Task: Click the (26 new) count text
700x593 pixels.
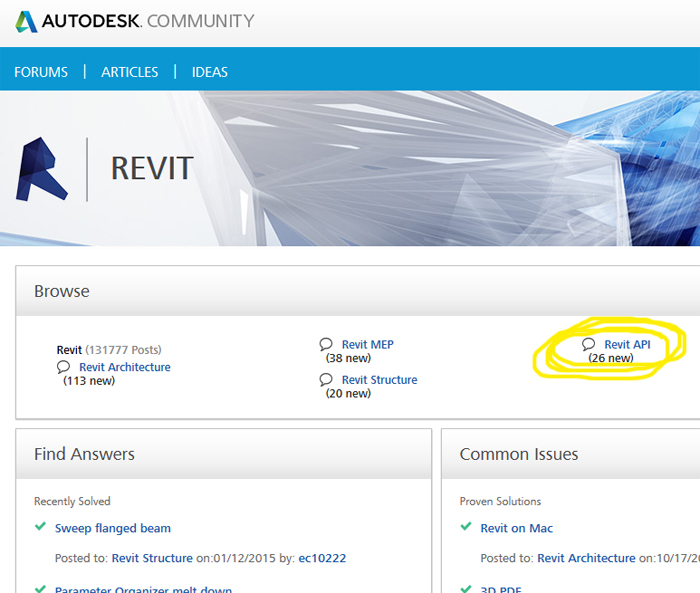Action: 611,358
